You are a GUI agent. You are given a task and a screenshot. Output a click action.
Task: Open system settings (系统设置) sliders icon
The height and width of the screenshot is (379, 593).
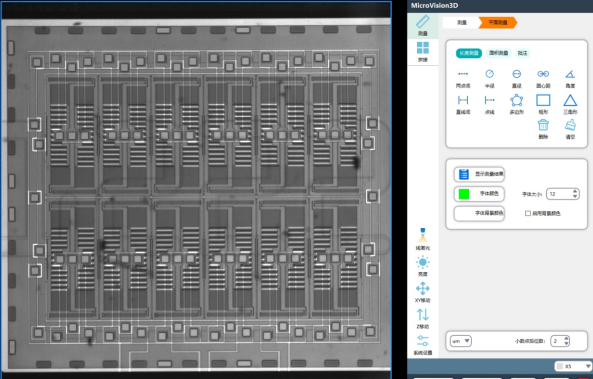coord(423,345)
